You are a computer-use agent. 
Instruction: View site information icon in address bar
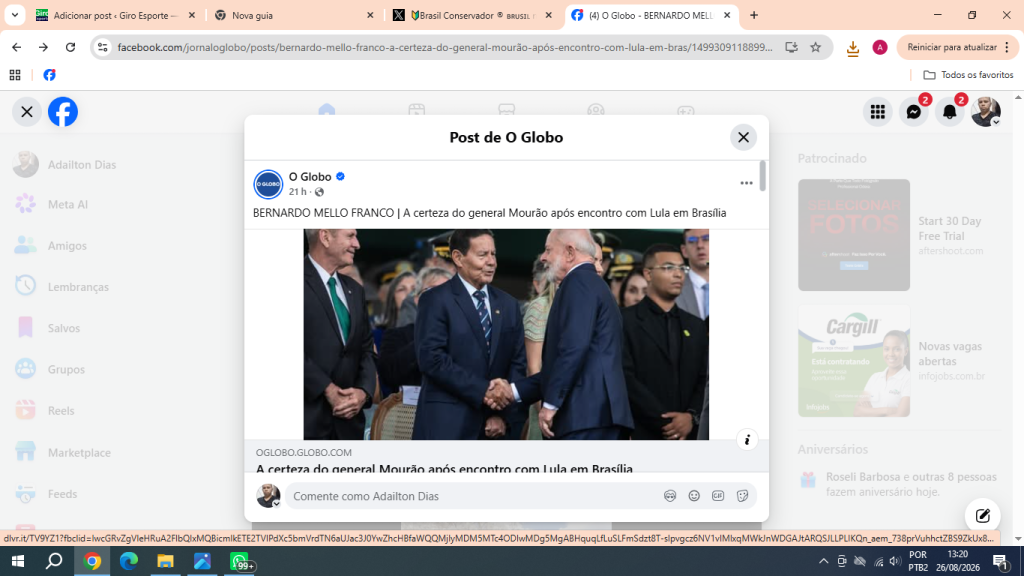tap(103, 47)
